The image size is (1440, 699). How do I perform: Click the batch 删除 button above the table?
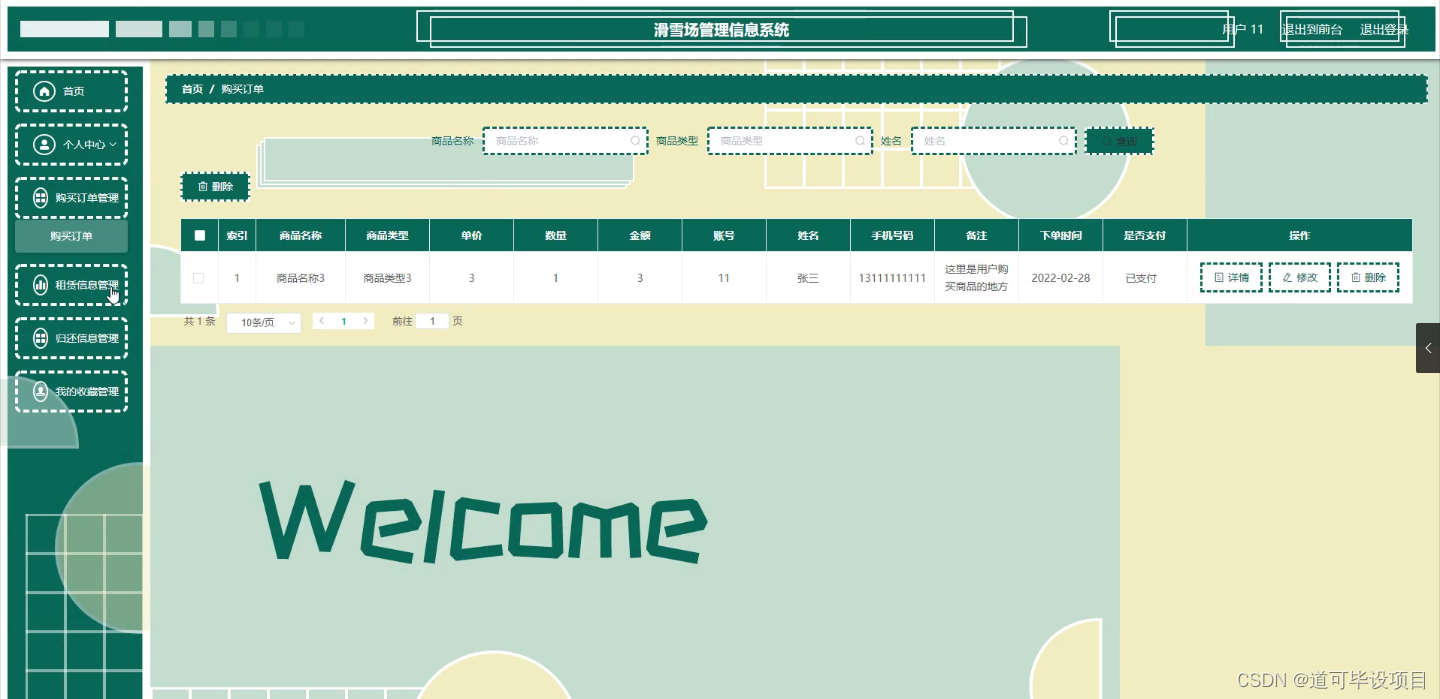215,186
